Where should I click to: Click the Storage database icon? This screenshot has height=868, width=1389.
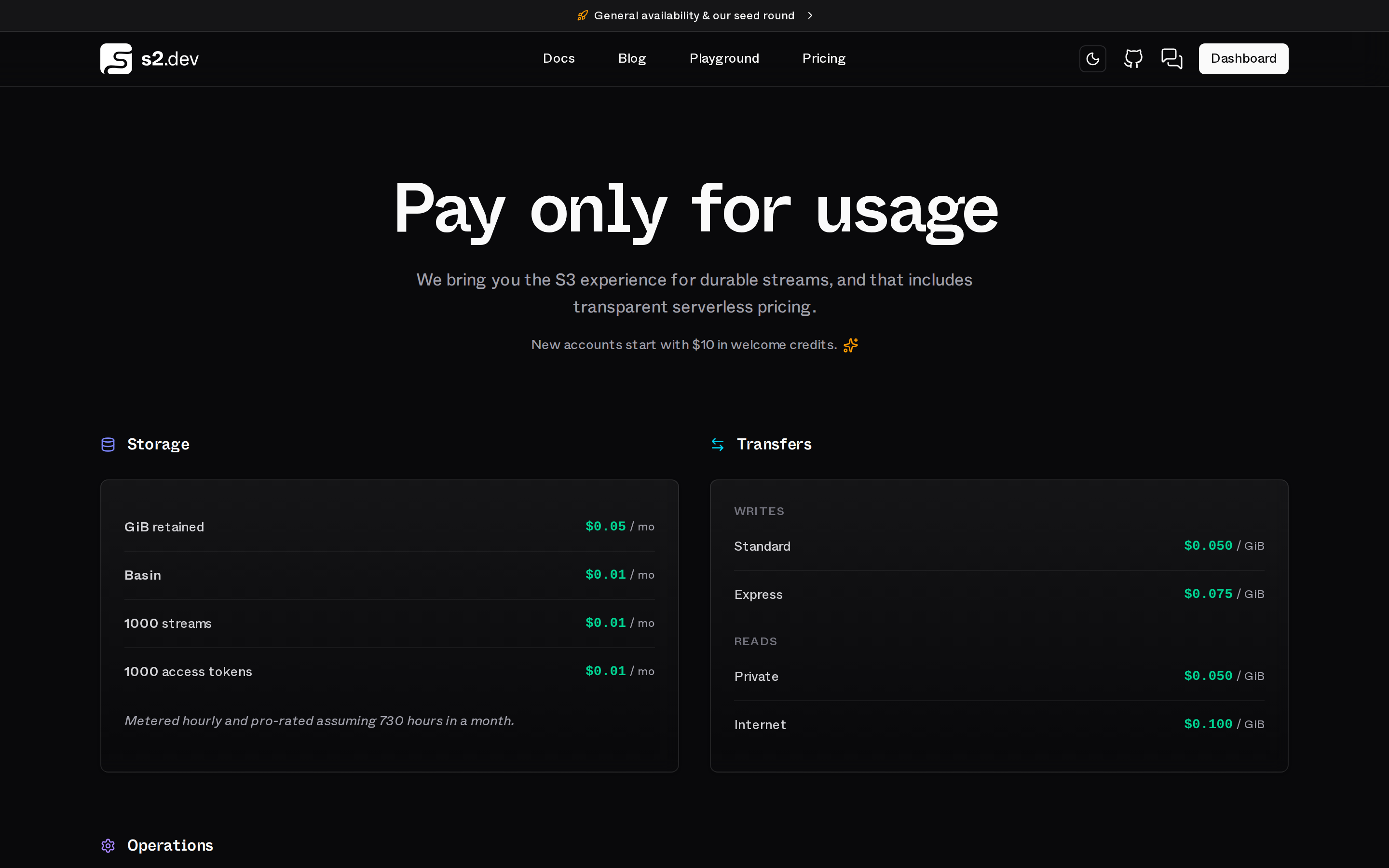(108, 444)
